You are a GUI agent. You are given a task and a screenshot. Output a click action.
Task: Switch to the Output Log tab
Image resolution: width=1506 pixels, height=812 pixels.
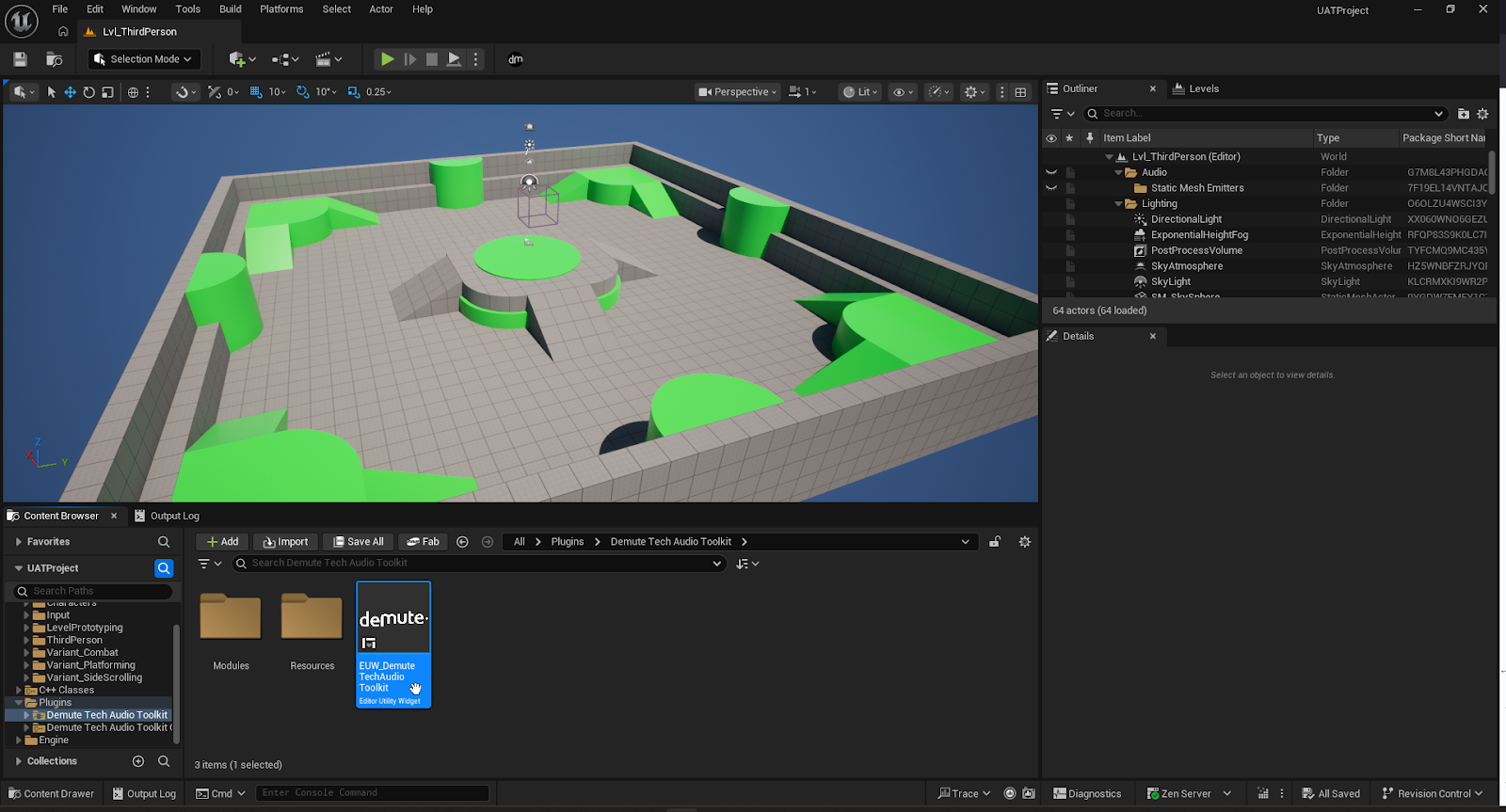(167, 516)
